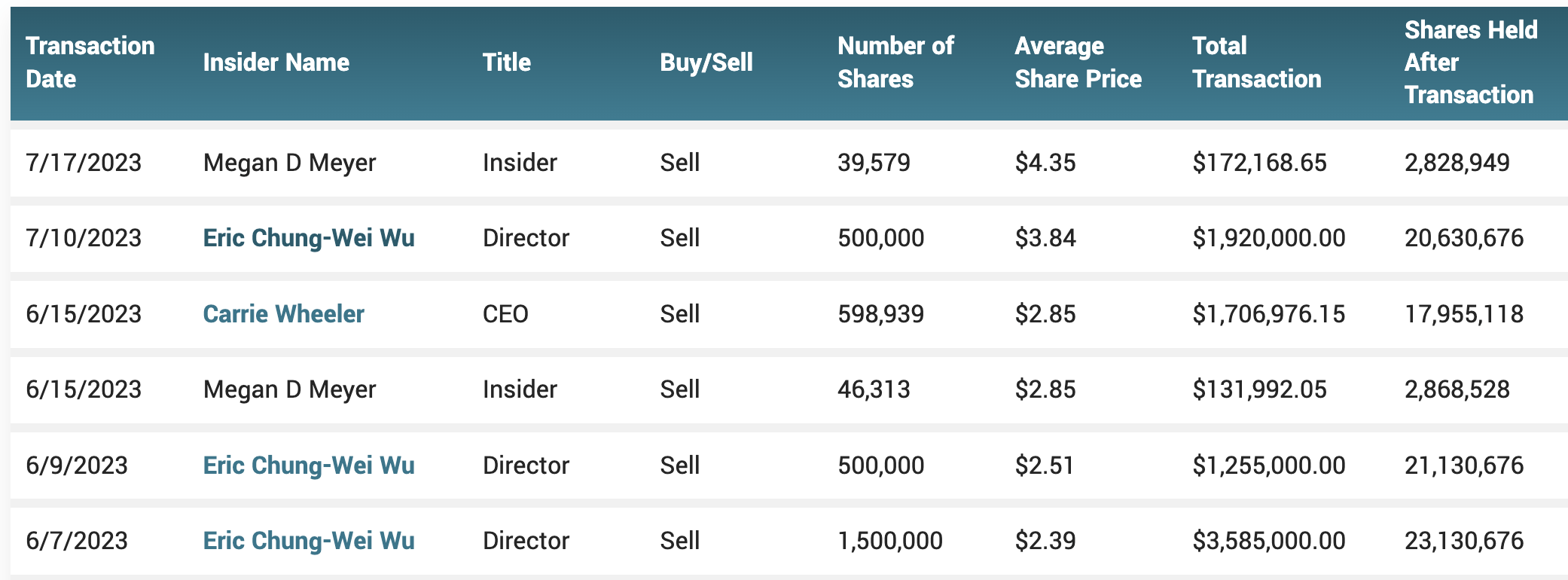
Task: Click the Total Transaction column header
Action: [x=1256, y=63]
